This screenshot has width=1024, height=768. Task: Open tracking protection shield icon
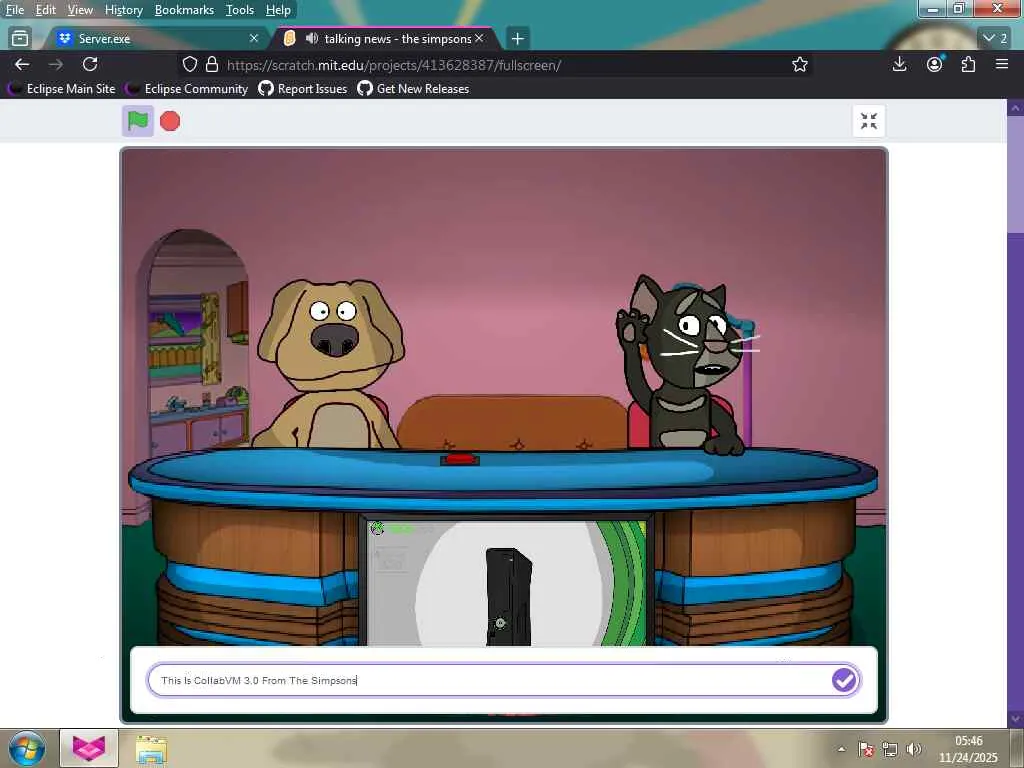point(189,64)
